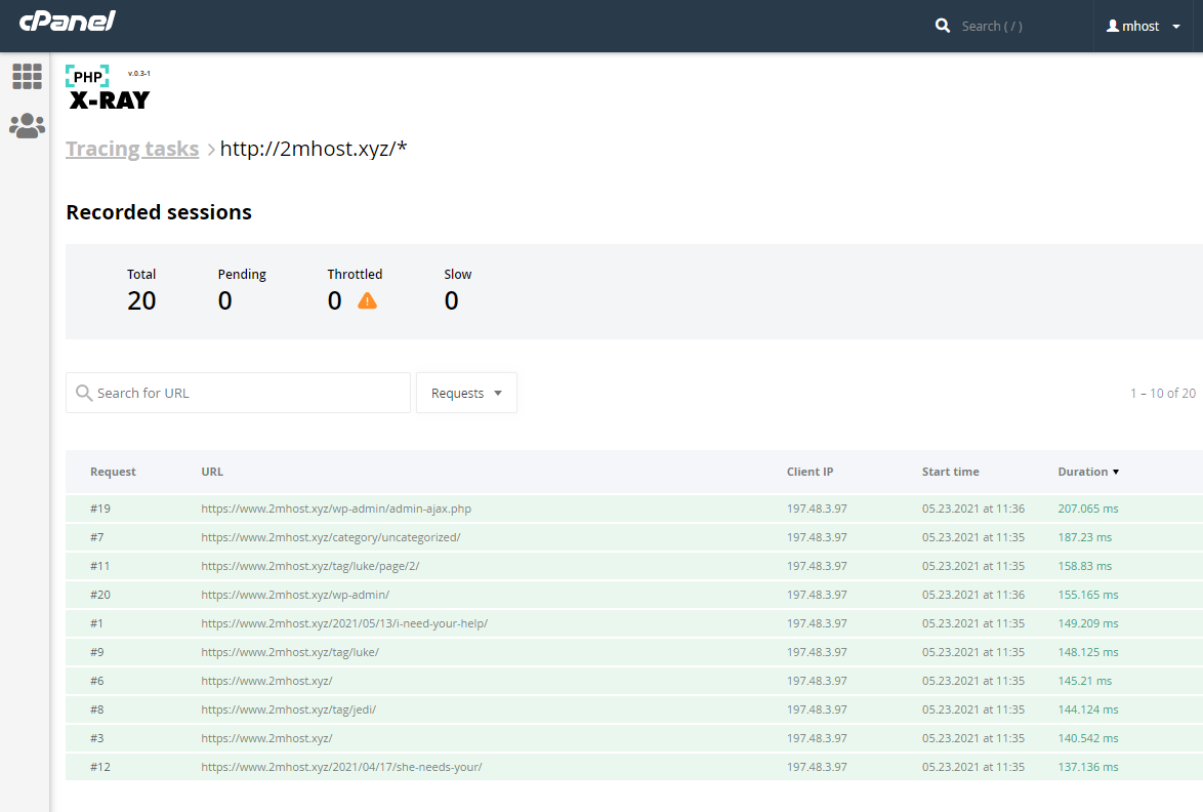
Task: Click the user silhouette icon beside mhost
Action: pyautogui.click(x=1112, y=26)
